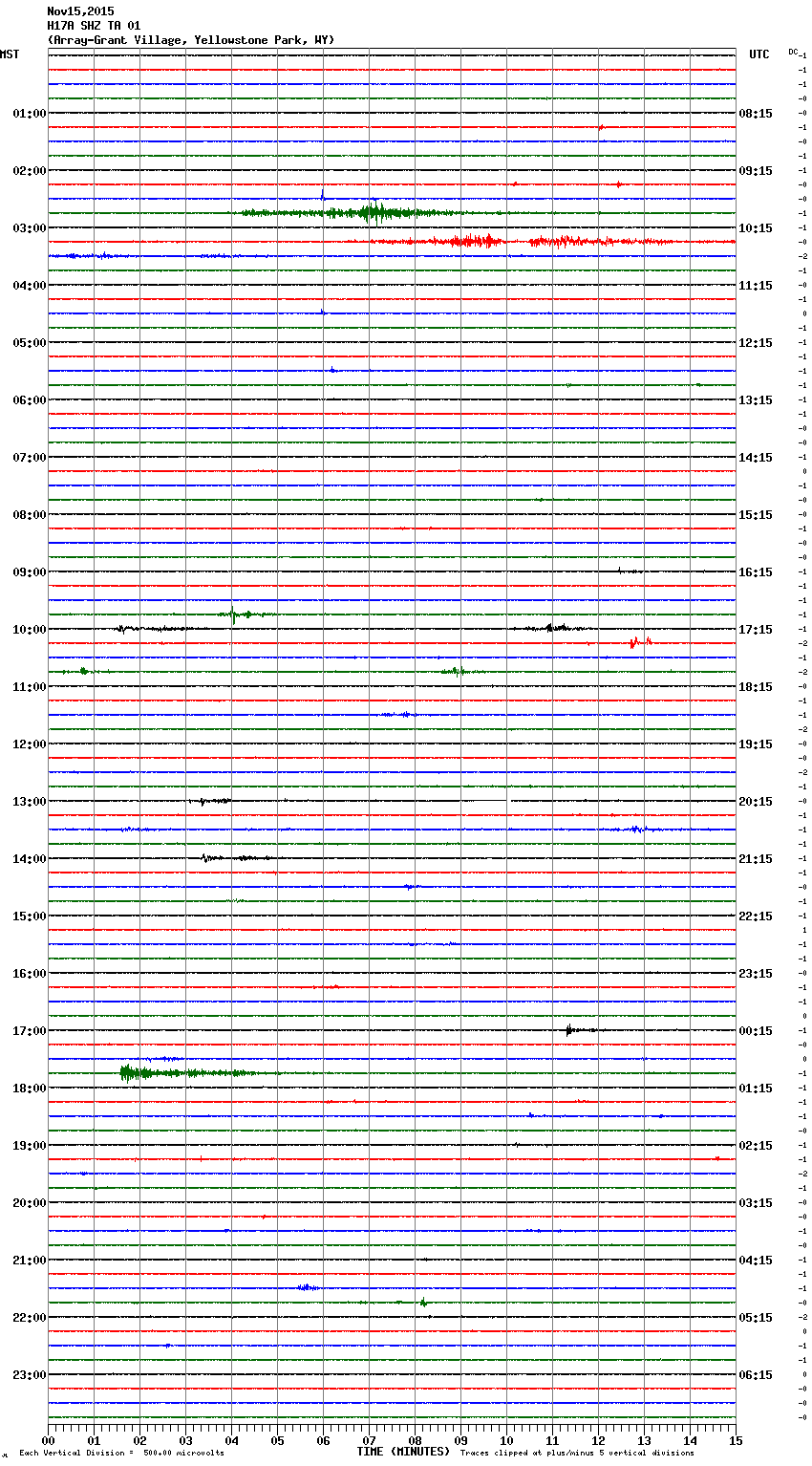Click the Array-Grant Village, Yellowstone Park location text
The image size is (812, 1466).
tap(191, 40)
